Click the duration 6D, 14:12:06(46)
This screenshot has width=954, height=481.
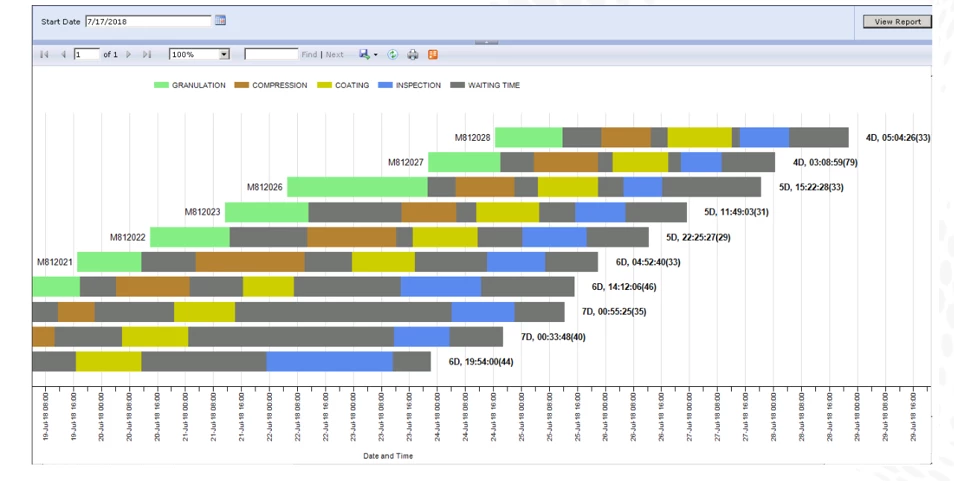[x=624, y=286]
